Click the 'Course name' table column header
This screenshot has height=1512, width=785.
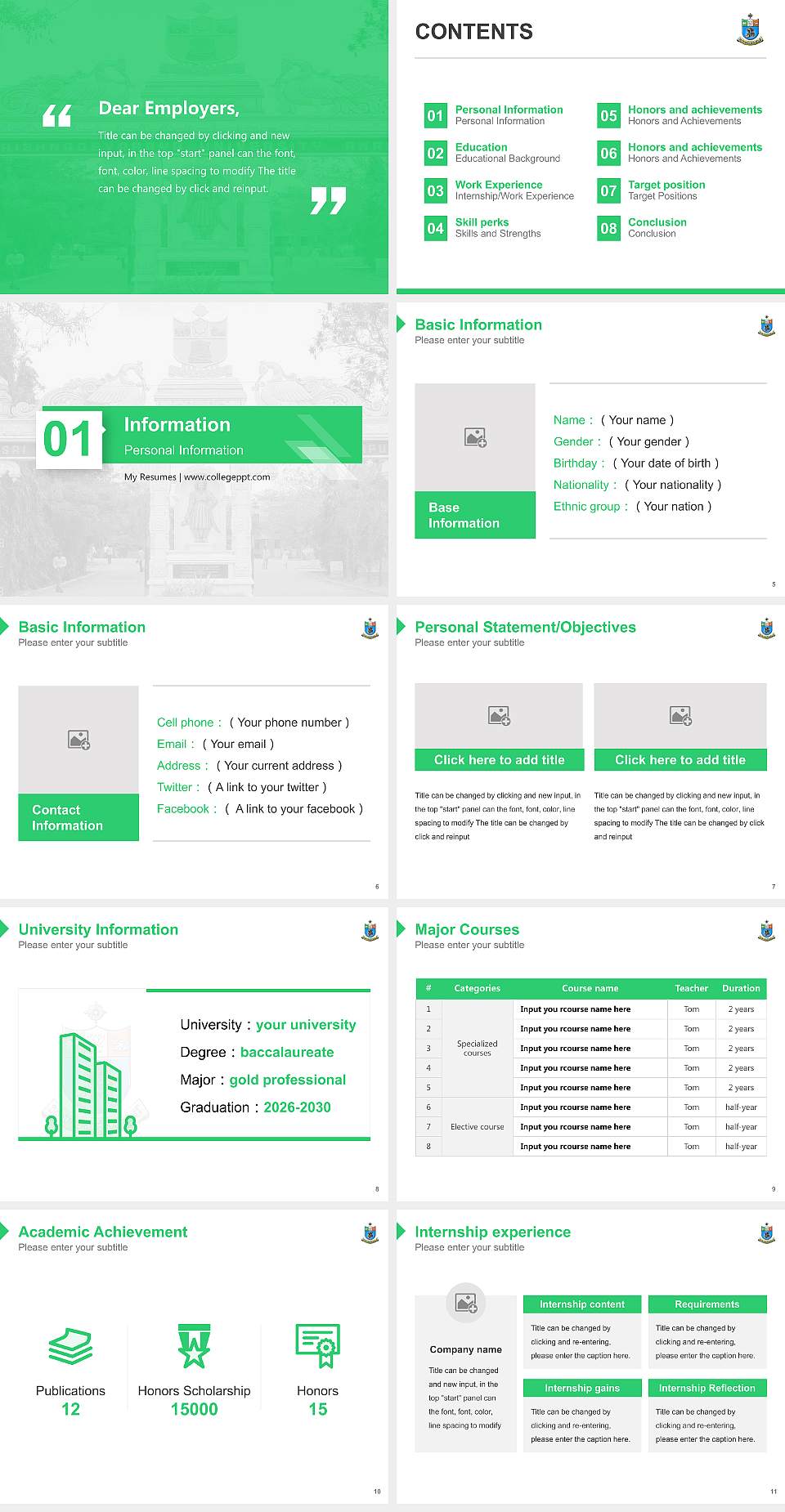pos(590,988)
